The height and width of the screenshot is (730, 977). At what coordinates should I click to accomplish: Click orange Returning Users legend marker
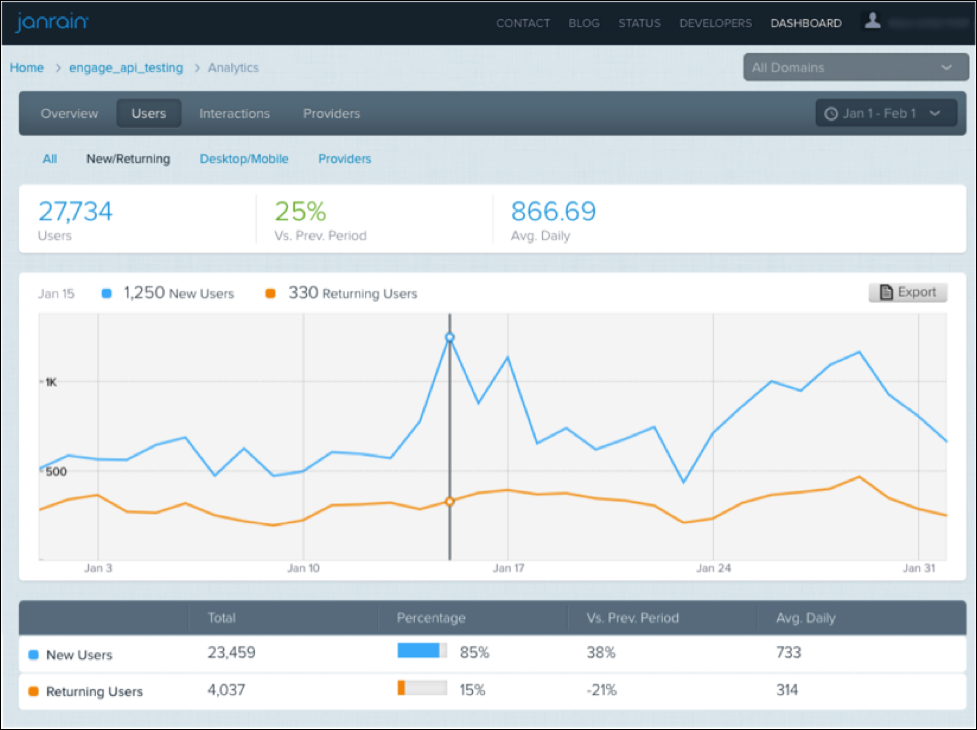[x=270, y=294]
